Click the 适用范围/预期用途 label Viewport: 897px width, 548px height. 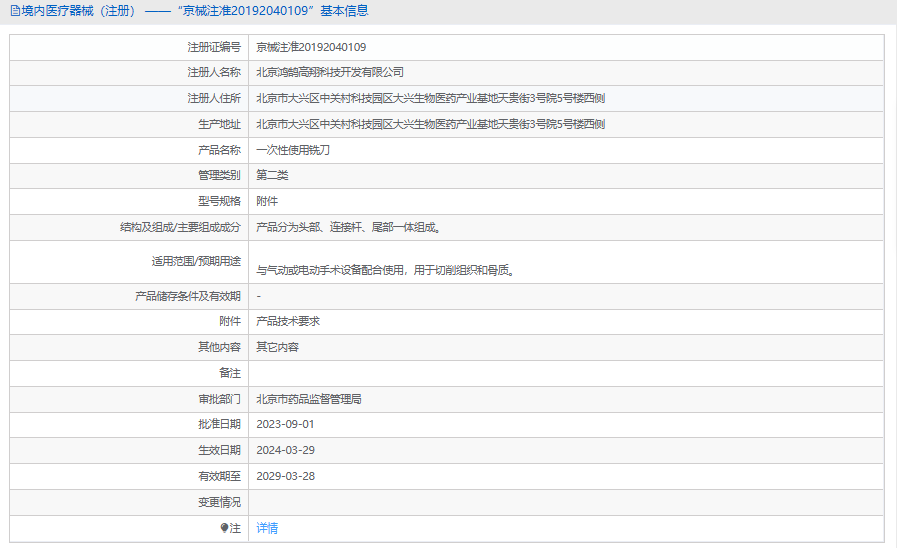pos(196,261)
